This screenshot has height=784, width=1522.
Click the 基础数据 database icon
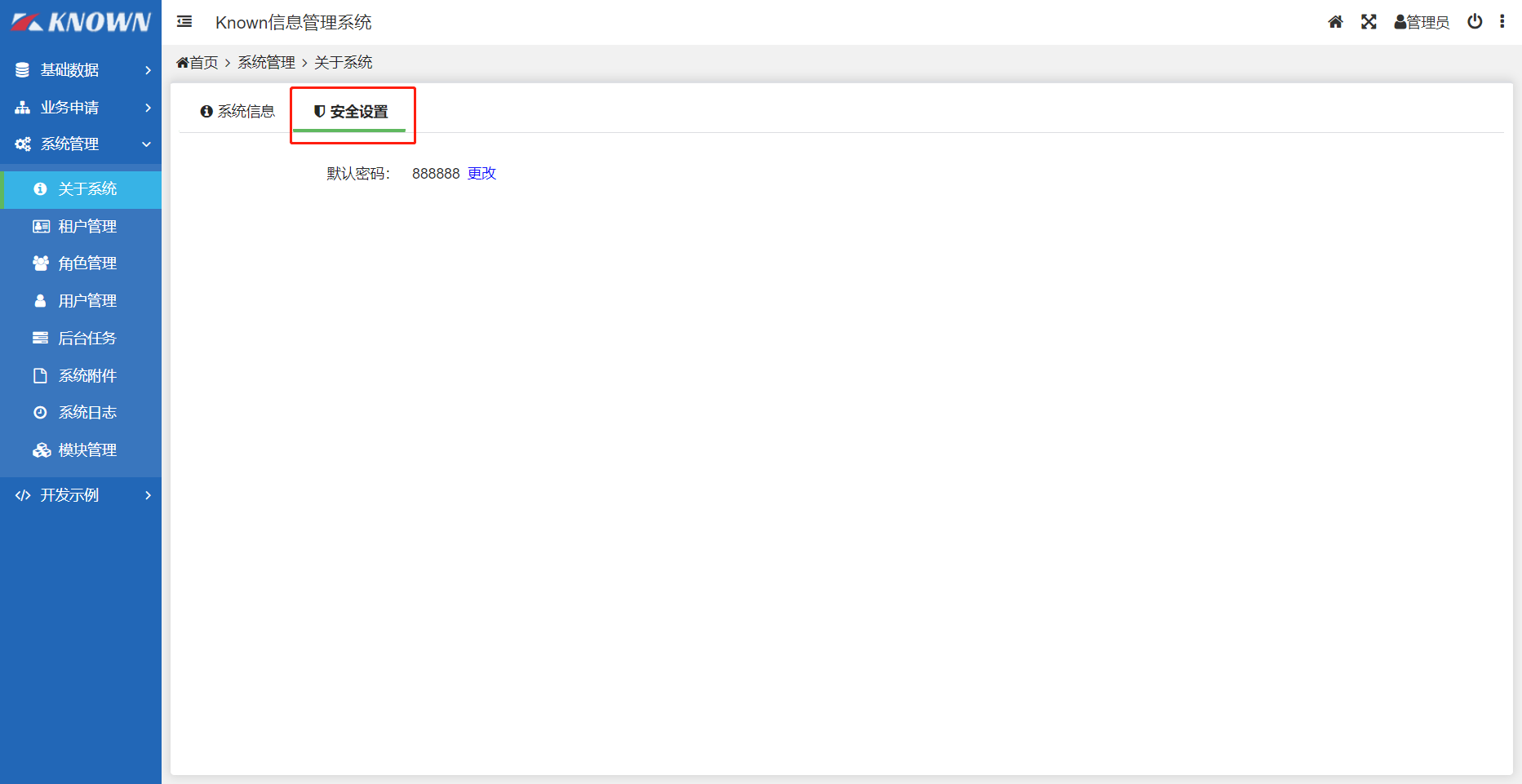pyautogui.click(x=23, y=70)
